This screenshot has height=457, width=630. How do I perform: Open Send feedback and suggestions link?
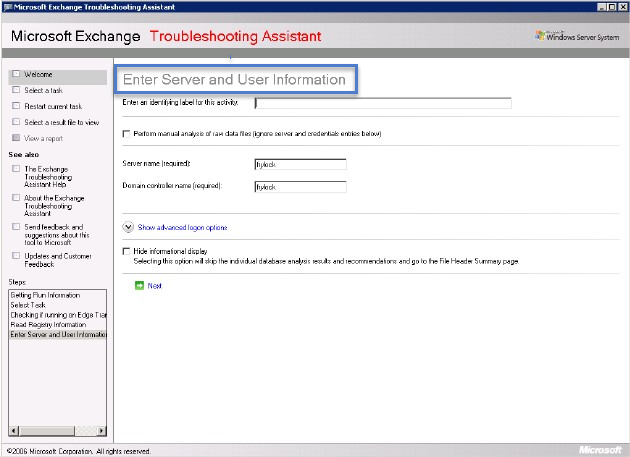coord(57,235)
